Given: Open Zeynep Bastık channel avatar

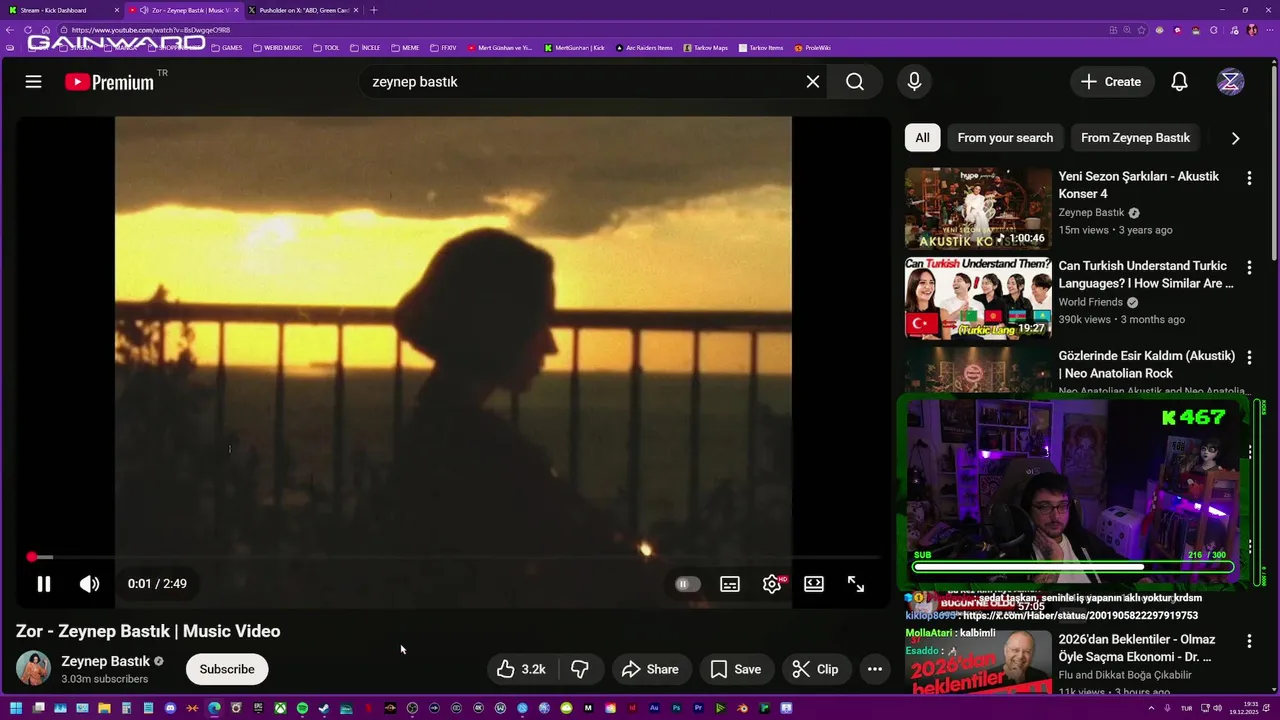Looking at the screenshot, I should (x=33, y=668).
